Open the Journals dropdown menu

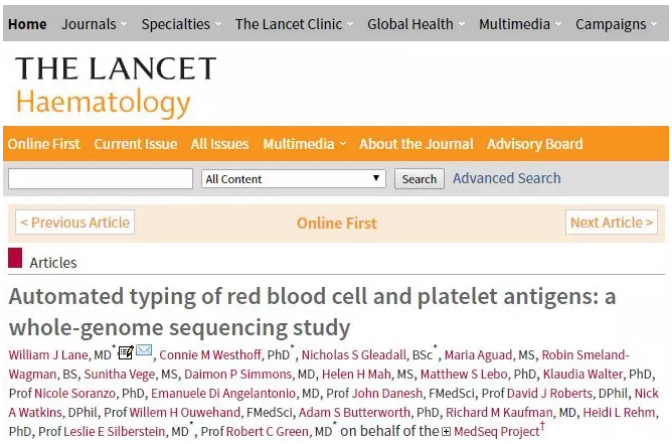pyautogui.click(x=95, y=24)
